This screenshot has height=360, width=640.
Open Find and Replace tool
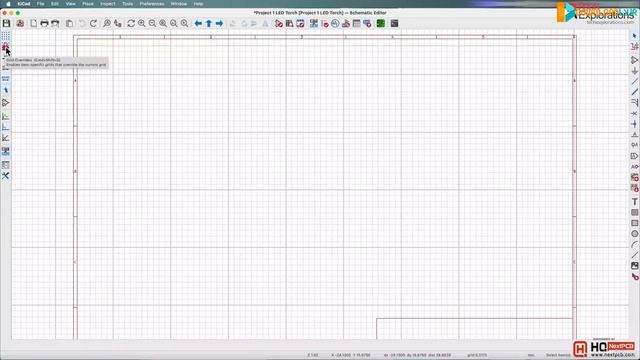[x=118, y=23]
